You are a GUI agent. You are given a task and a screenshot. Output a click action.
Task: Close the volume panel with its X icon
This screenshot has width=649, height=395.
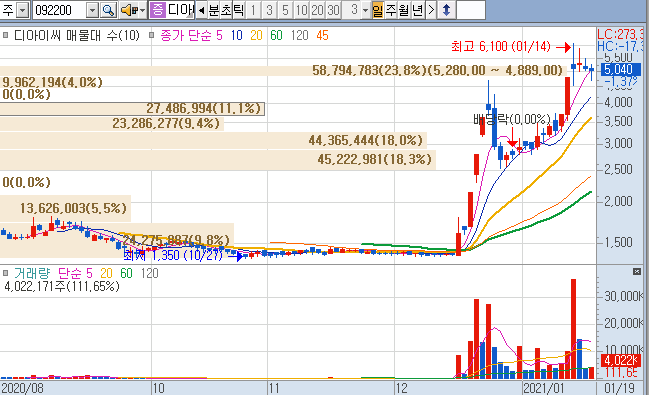(637, 272)
